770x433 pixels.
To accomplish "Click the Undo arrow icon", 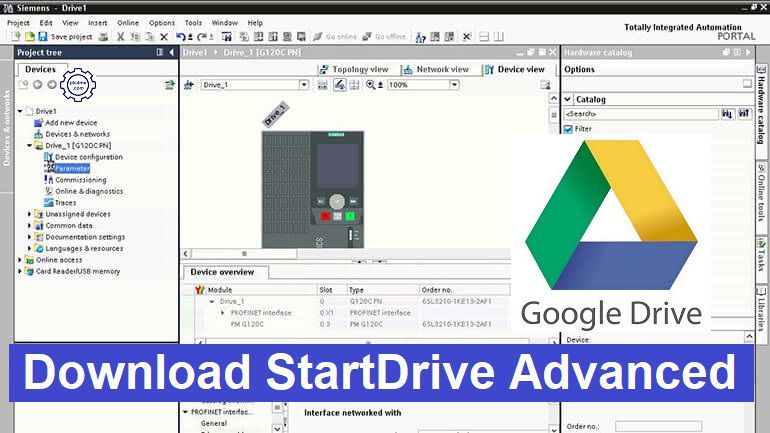I will pos(180,37).
